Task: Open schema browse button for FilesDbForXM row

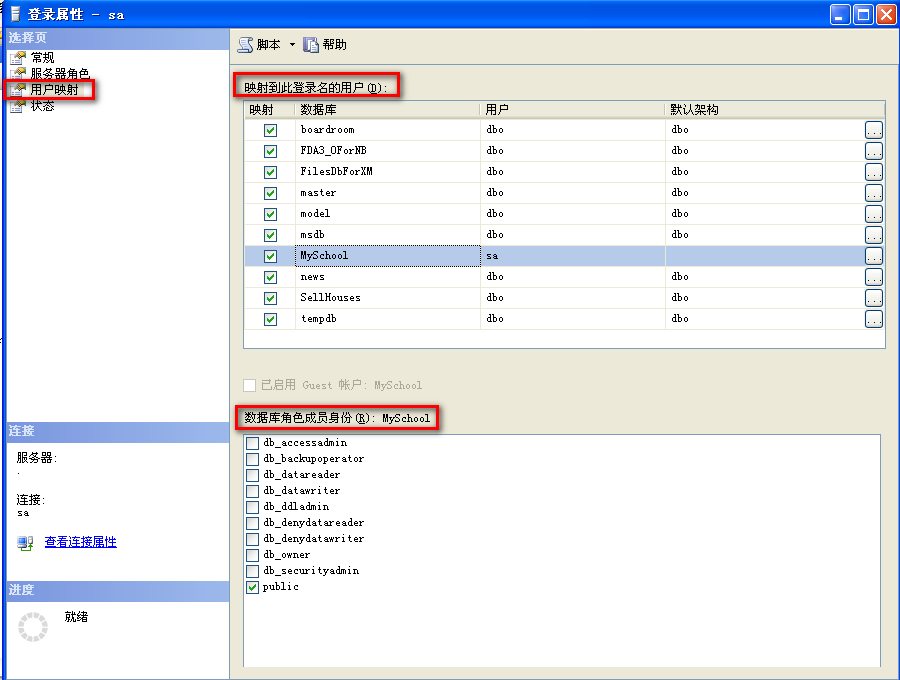Action: pos(874,172)
